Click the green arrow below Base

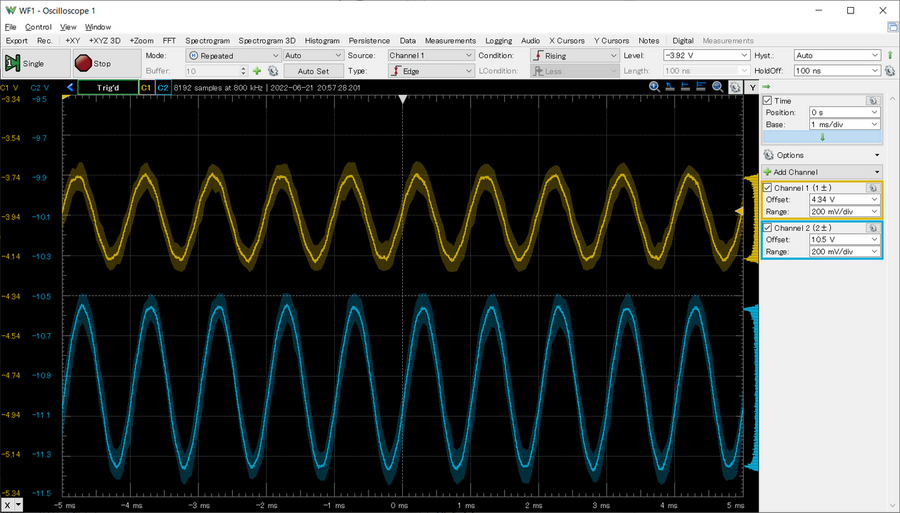(x=821, y=137)
